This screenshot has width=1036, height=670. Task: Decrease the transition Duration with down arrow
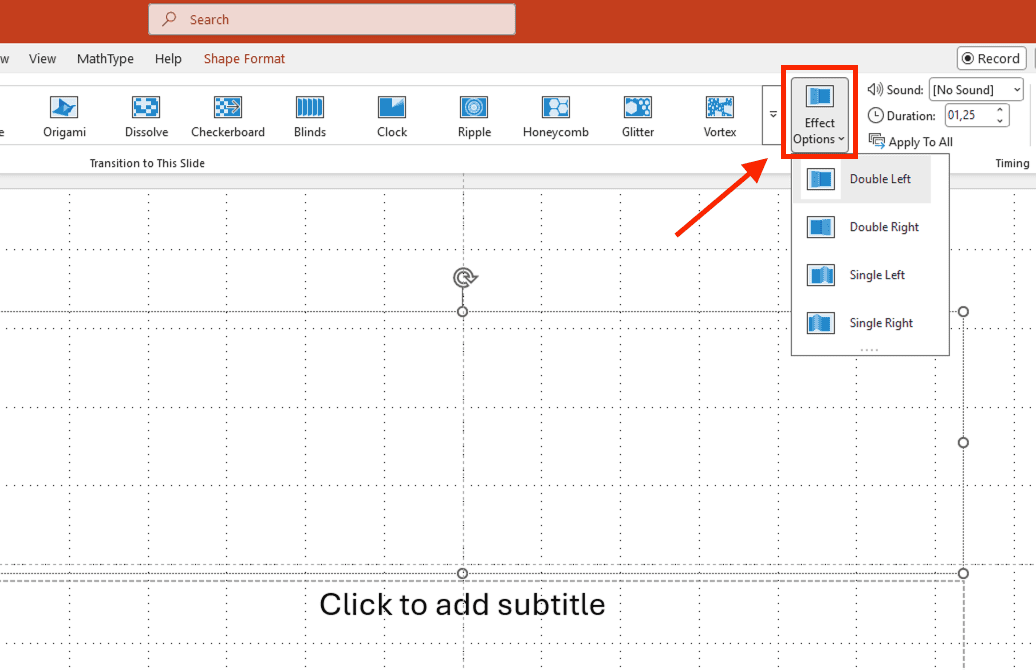click(x=1000, y=121)
